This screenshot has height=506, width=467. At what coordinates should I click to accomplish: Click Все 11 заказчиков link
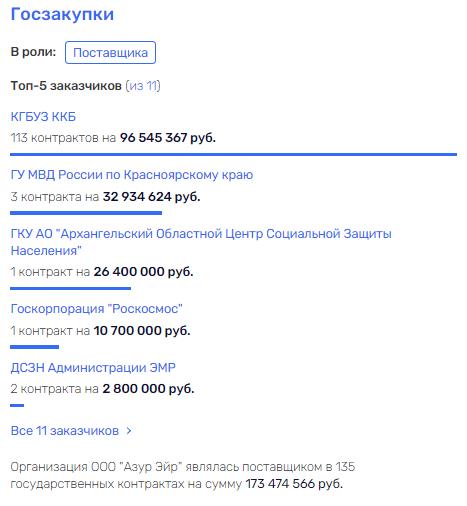pyautogui.click(x=65, y=431)
